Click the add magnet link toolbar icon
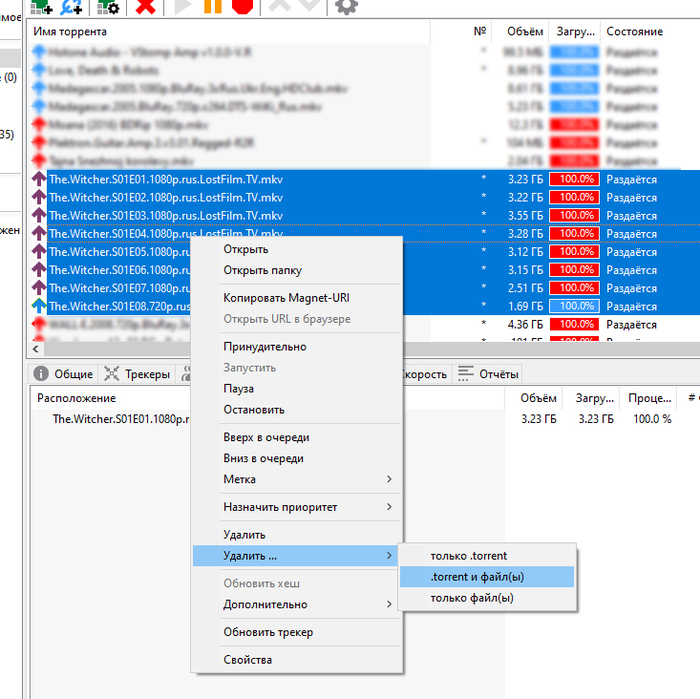The width and height of the screenshot is (700, 699). (72, 6)
